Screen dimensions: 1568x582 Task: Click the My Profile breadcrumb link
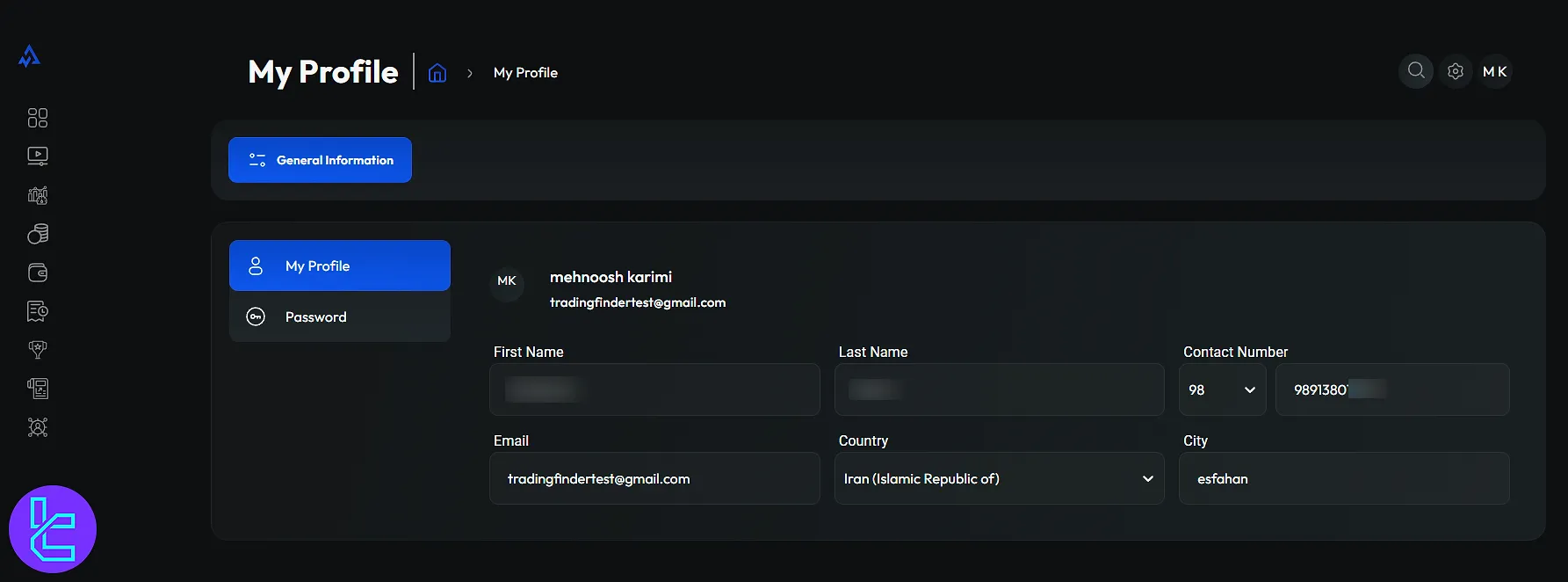[x=525, y=73]
